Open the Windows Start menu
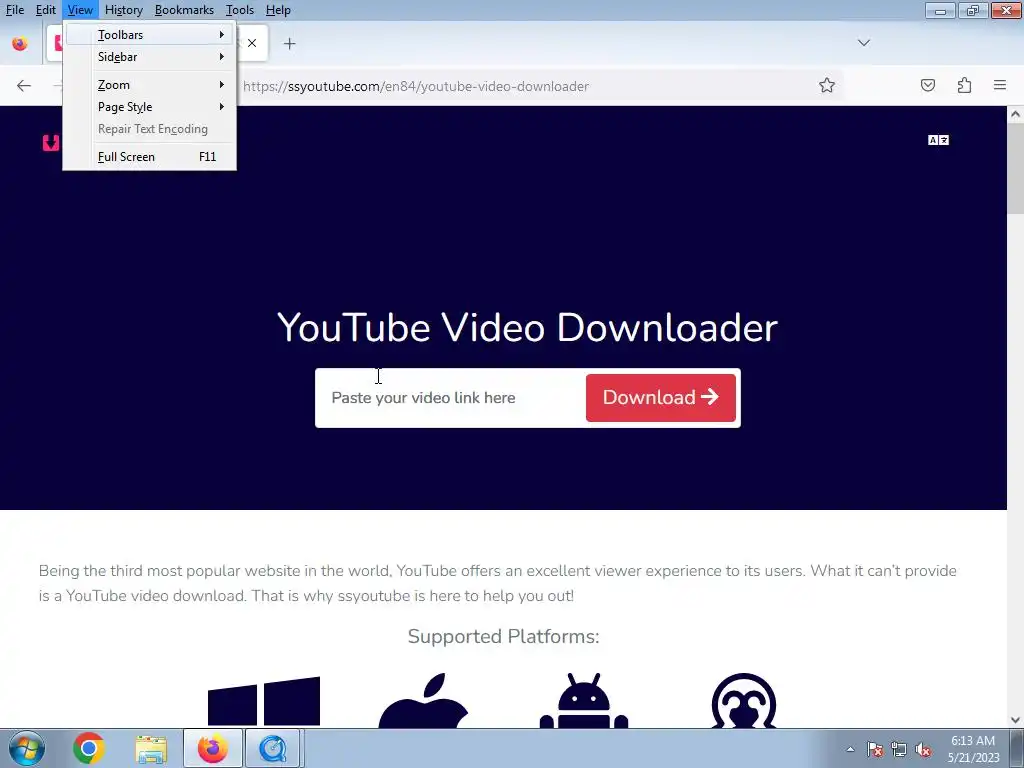Viewport: 1024px width, 768px height. [26, 748]
